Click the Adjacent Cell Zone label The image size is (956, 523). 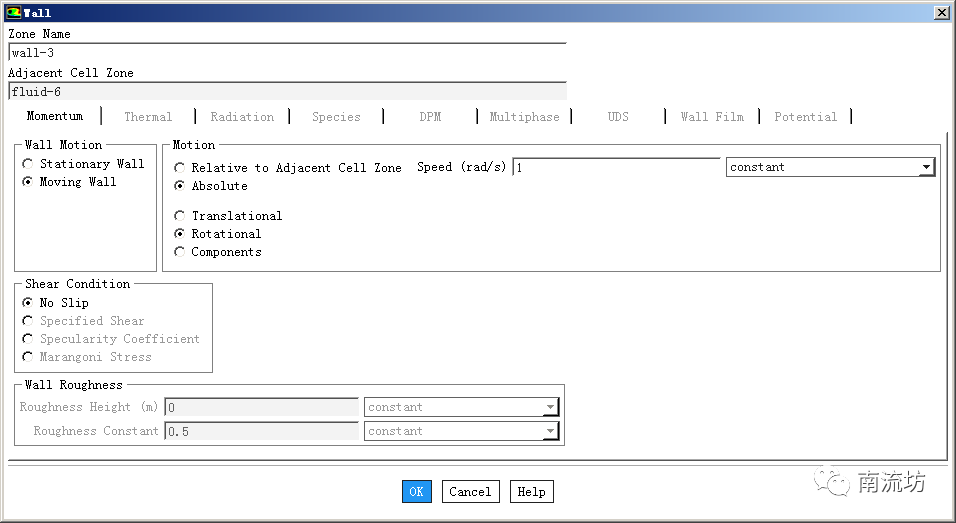click(x=71, y=73)
